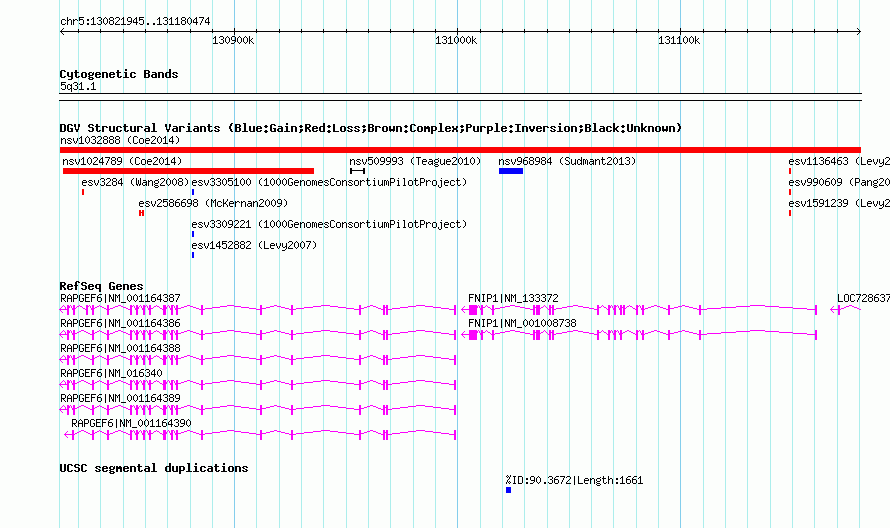Click the segmental duplication blue block
The image size is (890, 528).
[x=509, y=490]
